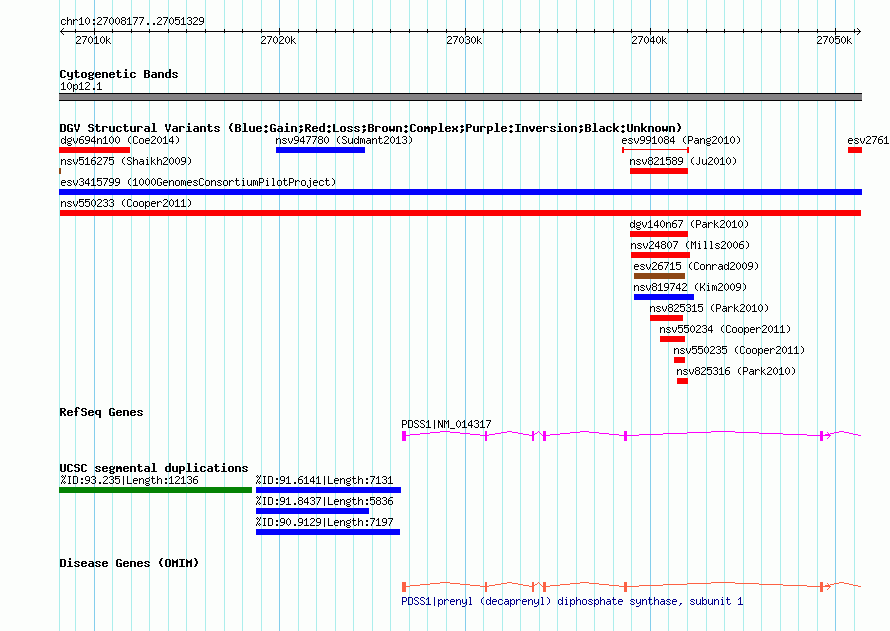
Task: Click the 27030k ruler tick label
Action: (x=464, y=40)
